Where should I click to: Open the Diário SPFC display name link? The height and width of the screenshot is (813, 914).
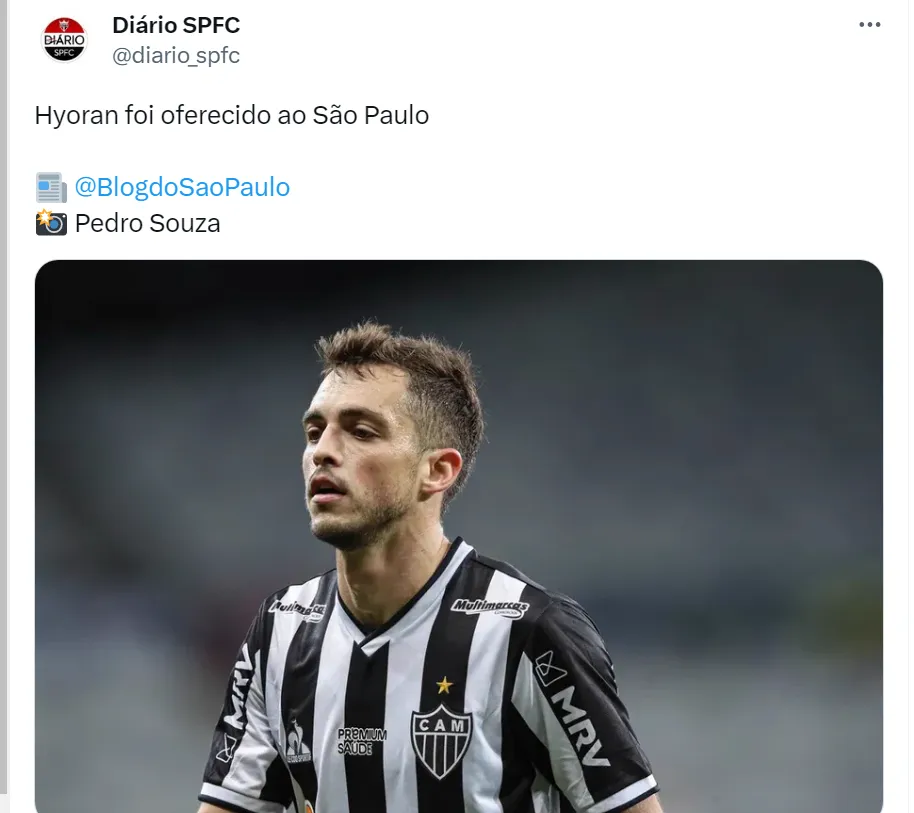(x=176, y=25)
